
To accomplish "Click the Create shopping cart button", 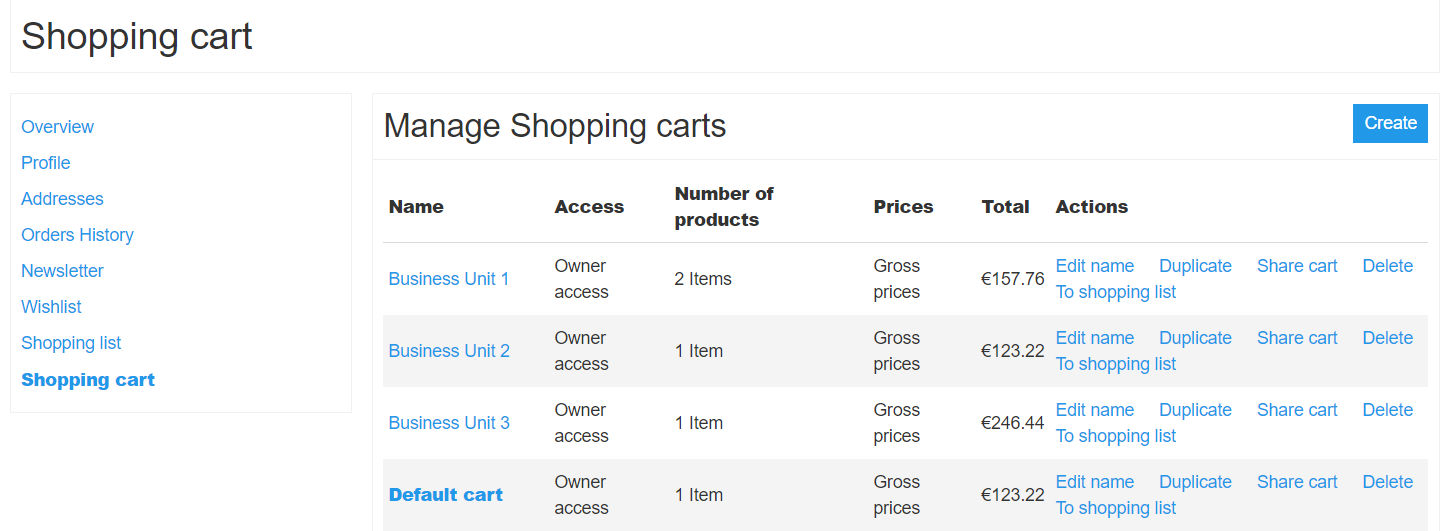I will tap(1390, 123).
